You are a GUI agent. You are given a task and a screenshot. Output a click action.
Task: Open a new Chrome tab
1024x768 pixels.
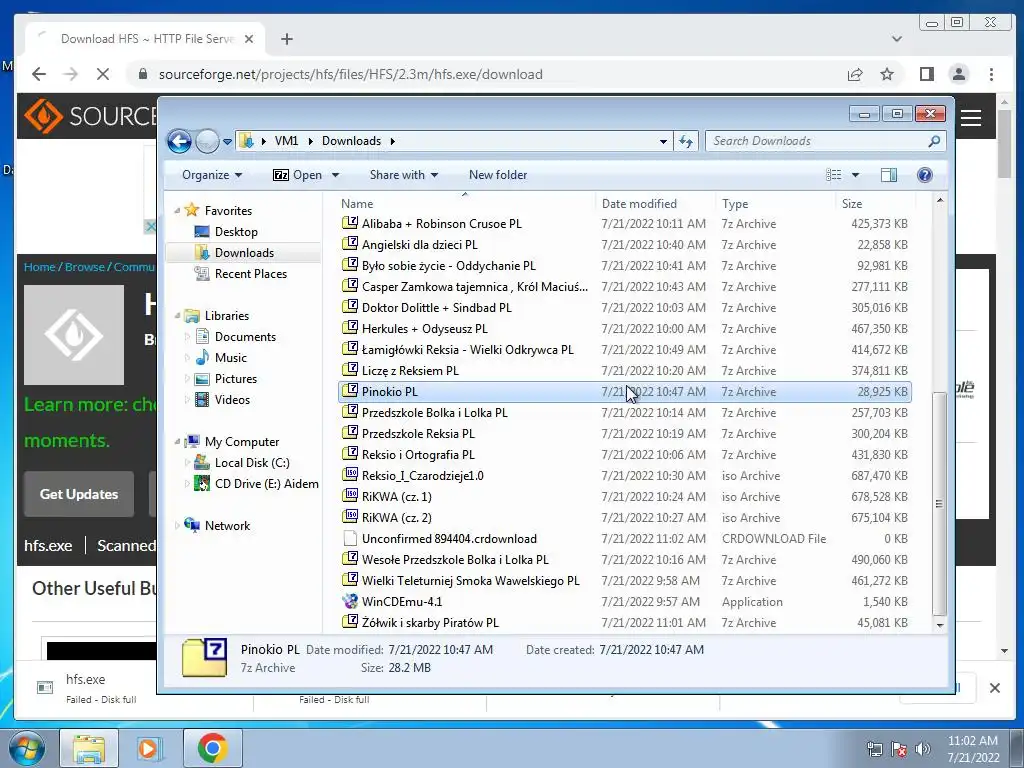click(x=287, y=39)
